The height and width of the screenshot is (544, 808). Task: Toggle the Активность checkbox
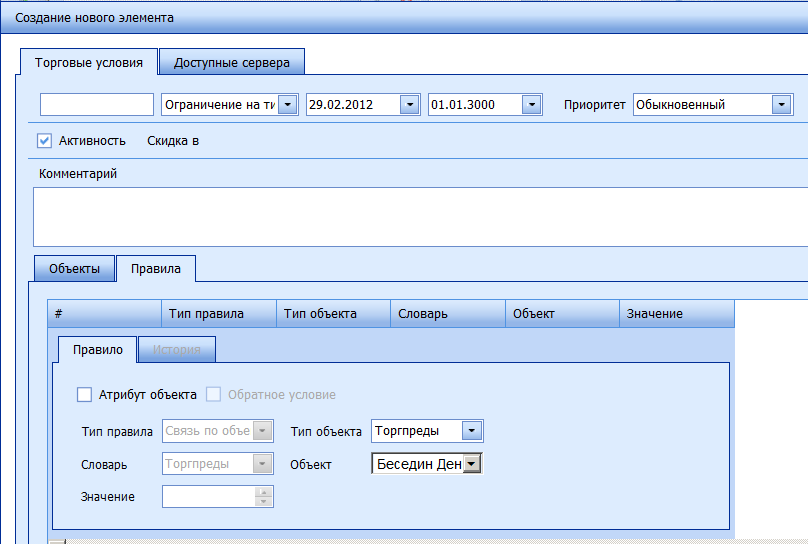point(44,140)
